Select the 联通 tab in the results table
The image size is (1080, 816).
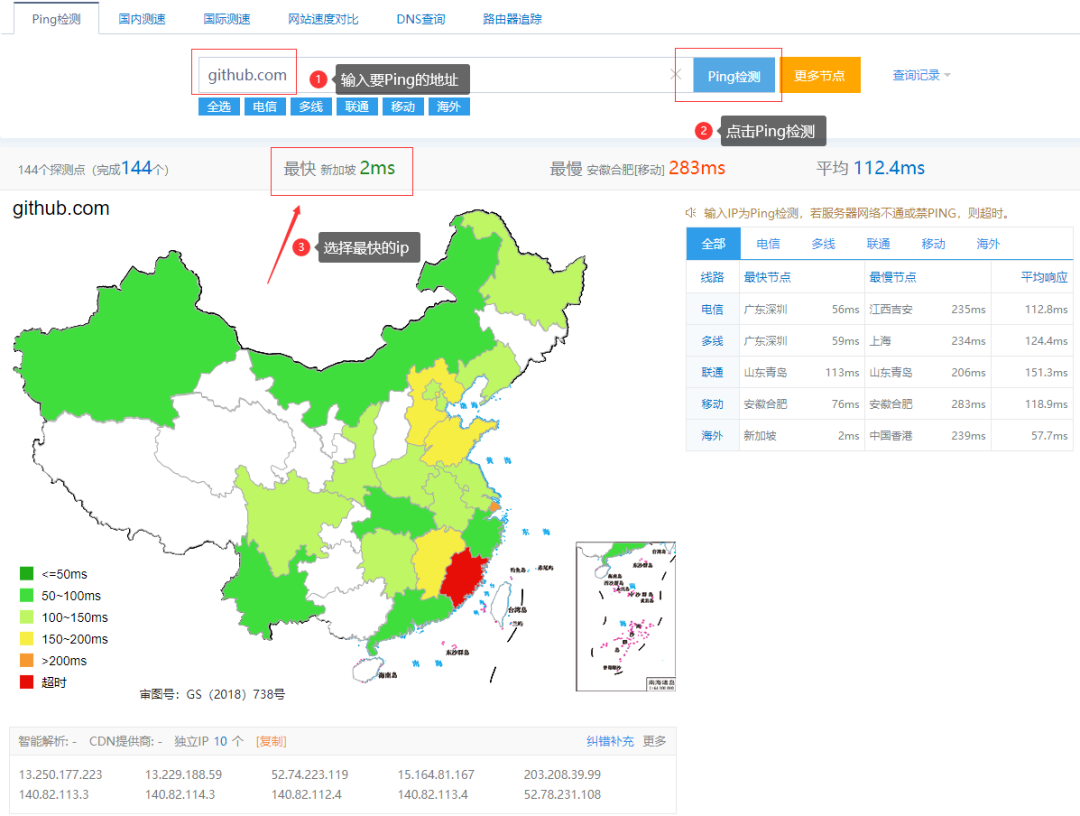click(878, 243)
